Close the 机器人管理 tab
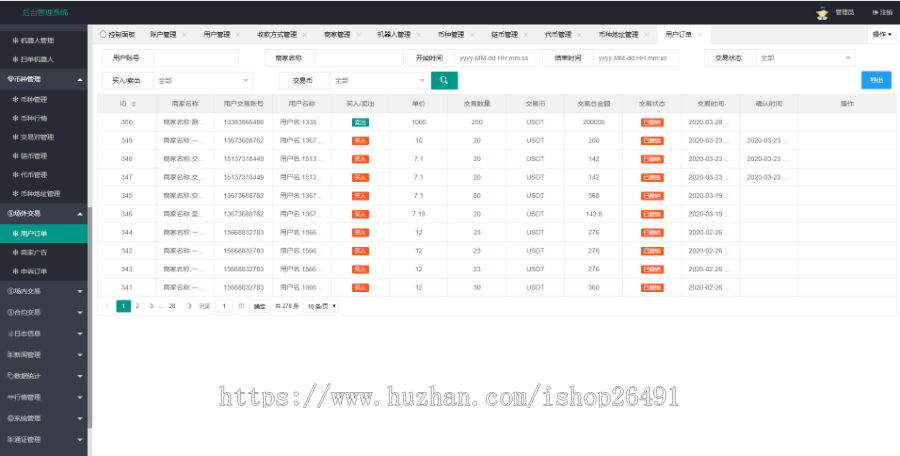 [418, 35]
